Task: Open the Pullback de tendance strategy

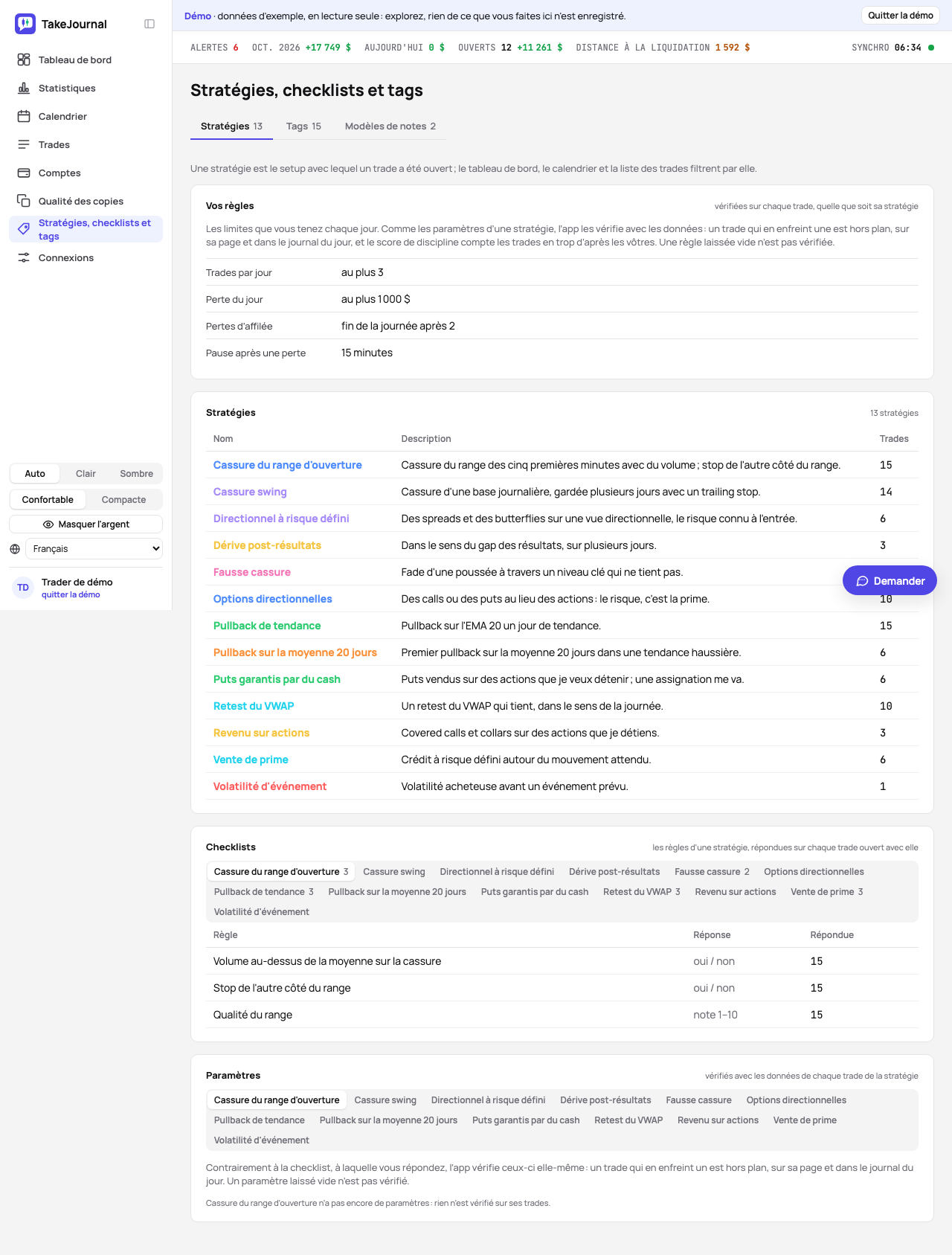Action: click(x=267, y=626)
